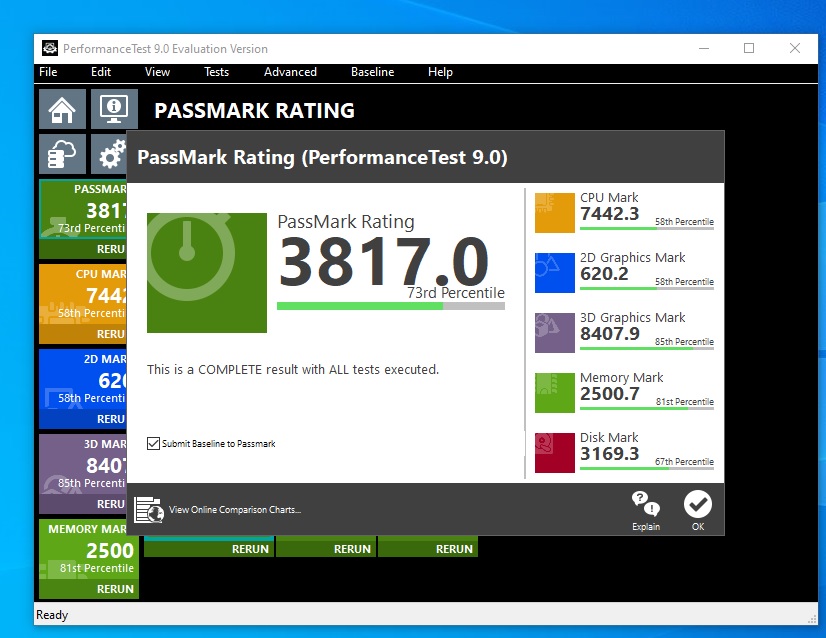Click the 3D Graphics Mark percentile bar
This screenshot has height=638, width=826.
click(x=647, y=348)
